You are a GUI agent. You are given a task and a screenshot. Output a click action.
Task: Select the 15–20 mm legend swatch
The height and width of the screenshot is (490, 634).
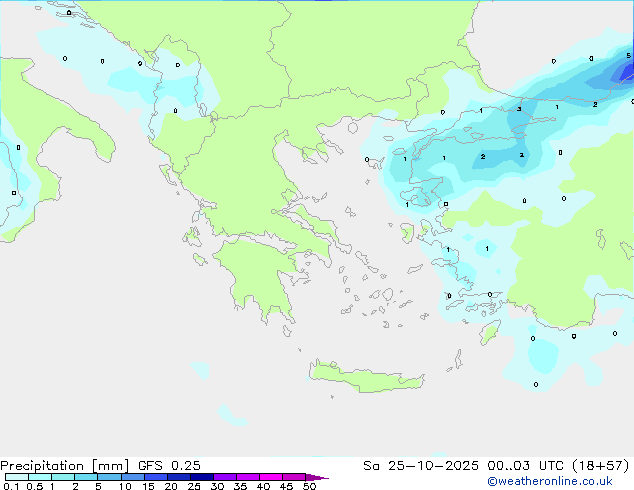155,477
